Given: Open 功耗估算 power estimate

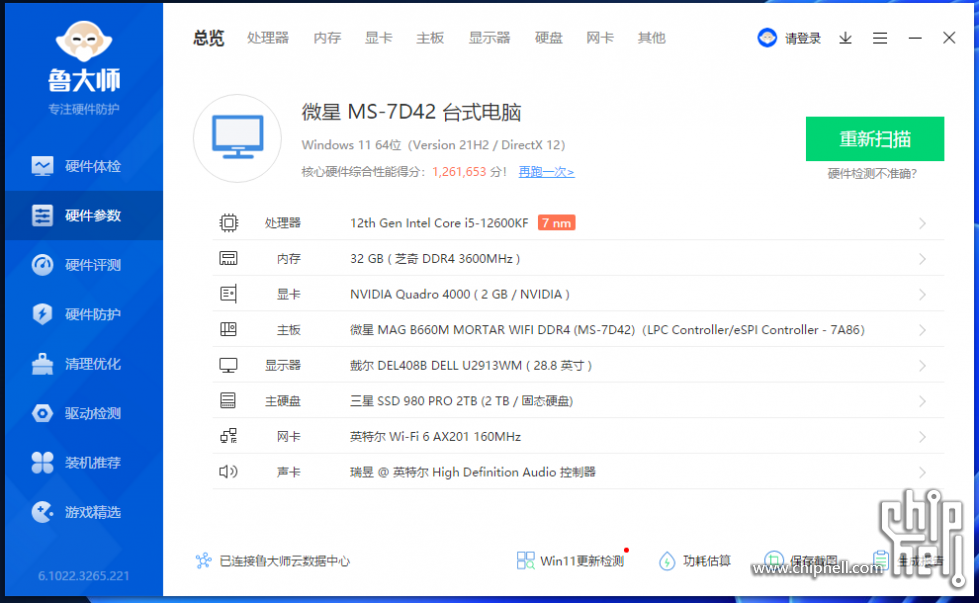Looking at the screenshot, I should tap(695, 561).
